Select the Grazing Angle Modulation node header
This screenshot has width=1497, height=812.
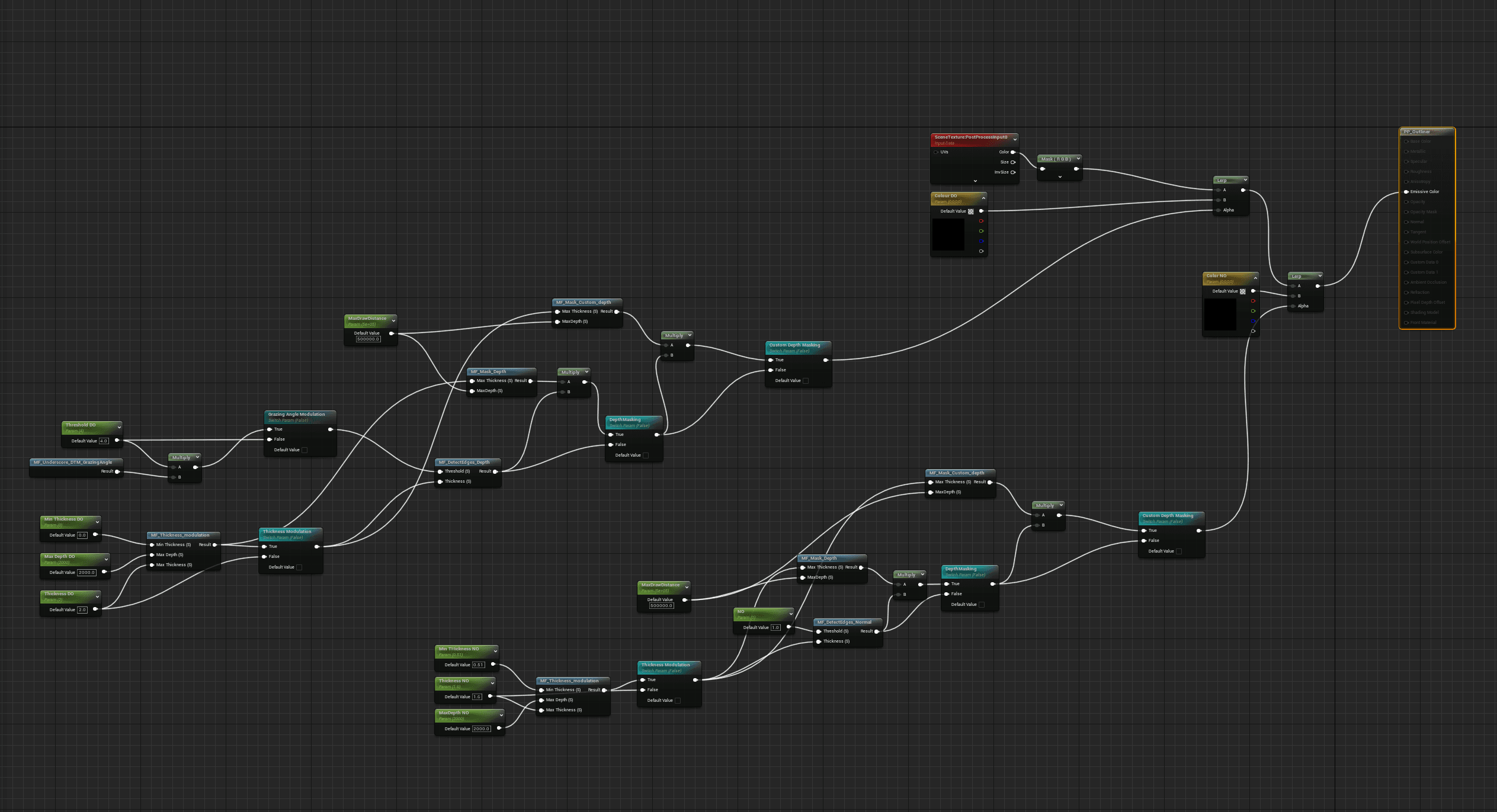pos(296,415)
